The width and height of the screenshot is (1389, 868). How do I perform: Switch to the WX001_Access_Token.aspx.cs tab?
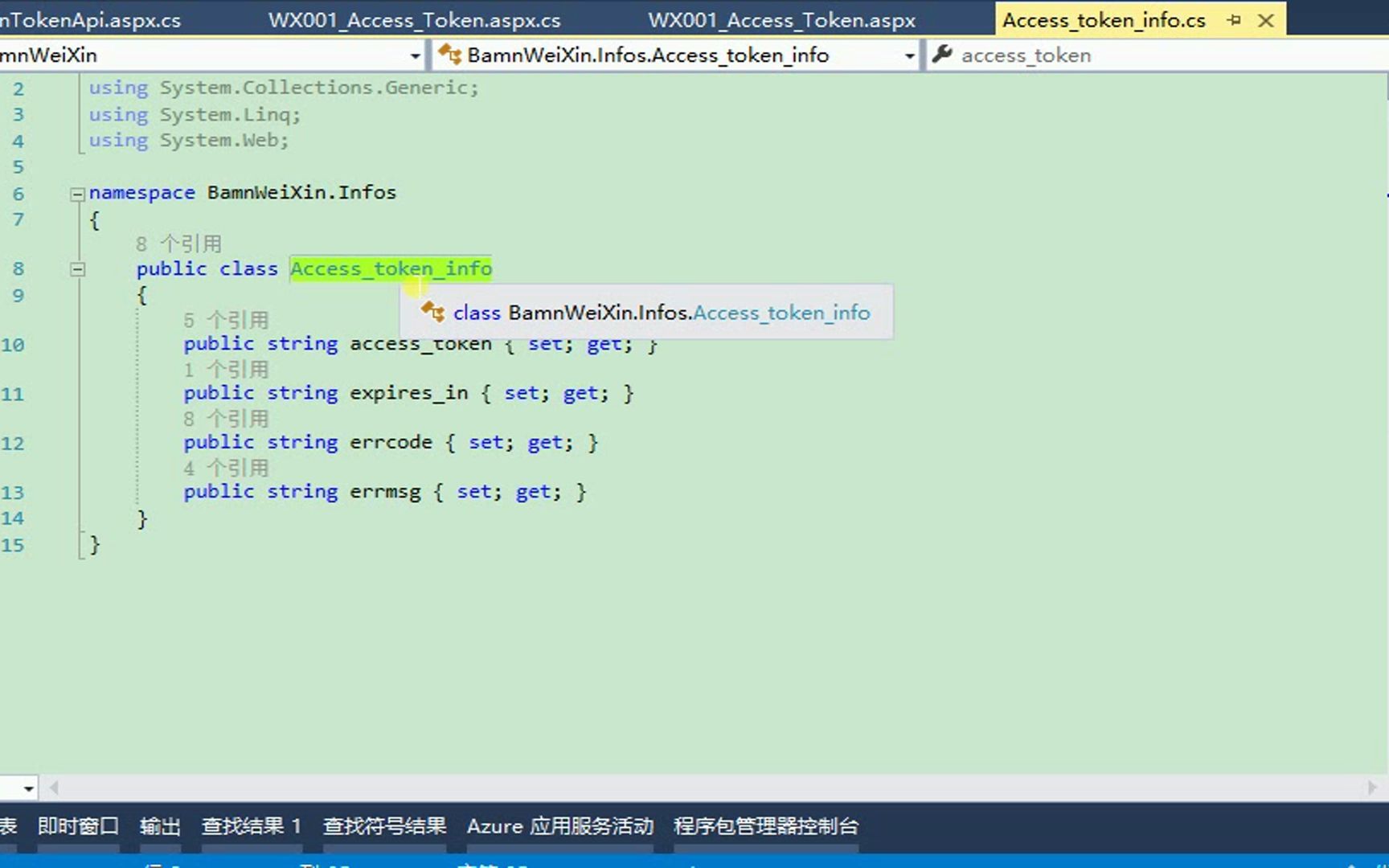click(415, 20)
